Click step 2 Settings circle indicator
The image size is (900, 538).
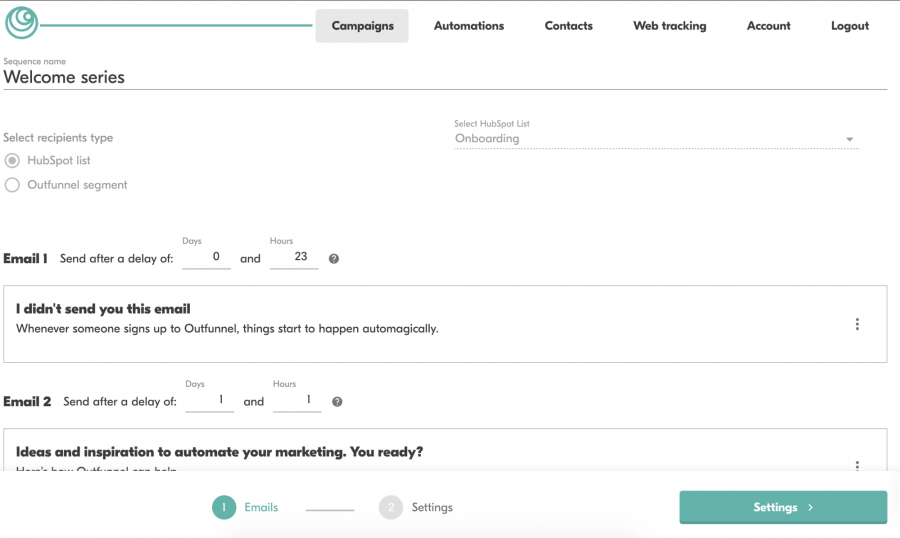click(391, 508)
